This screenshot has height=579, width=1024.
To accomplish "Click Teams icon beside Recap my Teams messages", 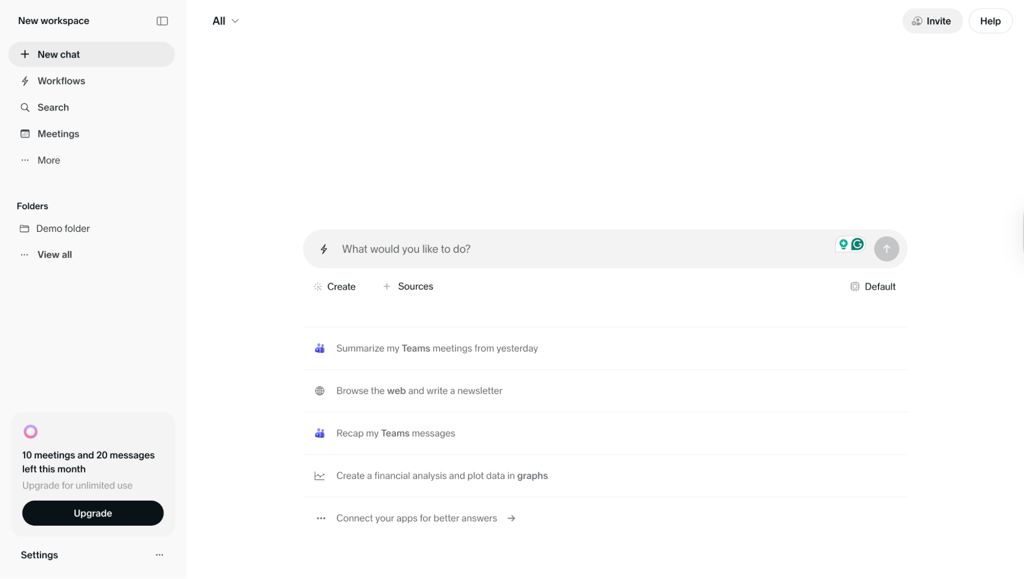I will click(319, 433).
